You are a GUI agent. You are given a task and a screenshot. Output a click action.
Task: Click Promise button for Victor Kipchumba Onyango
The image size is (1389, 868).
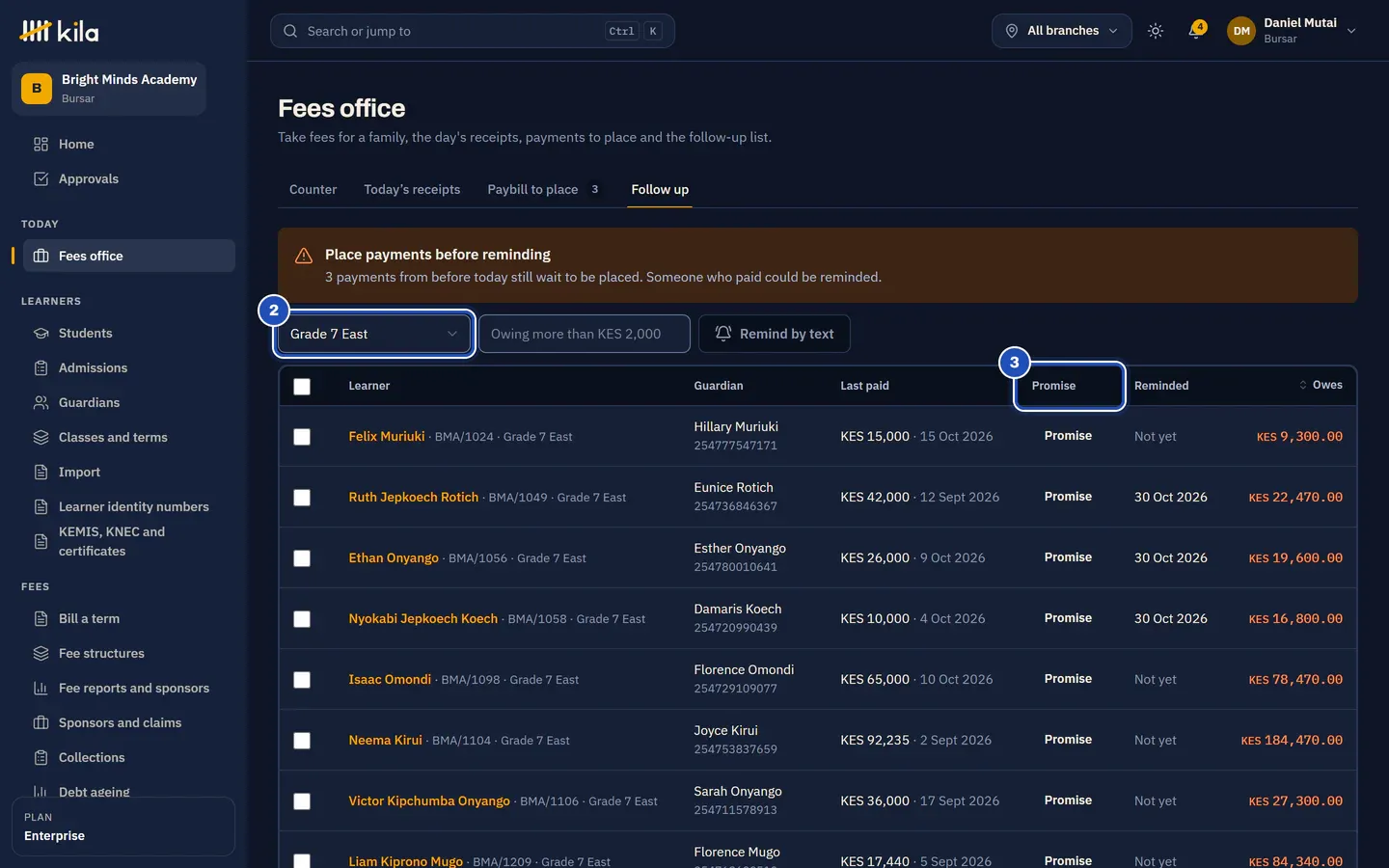[1068, 800]
